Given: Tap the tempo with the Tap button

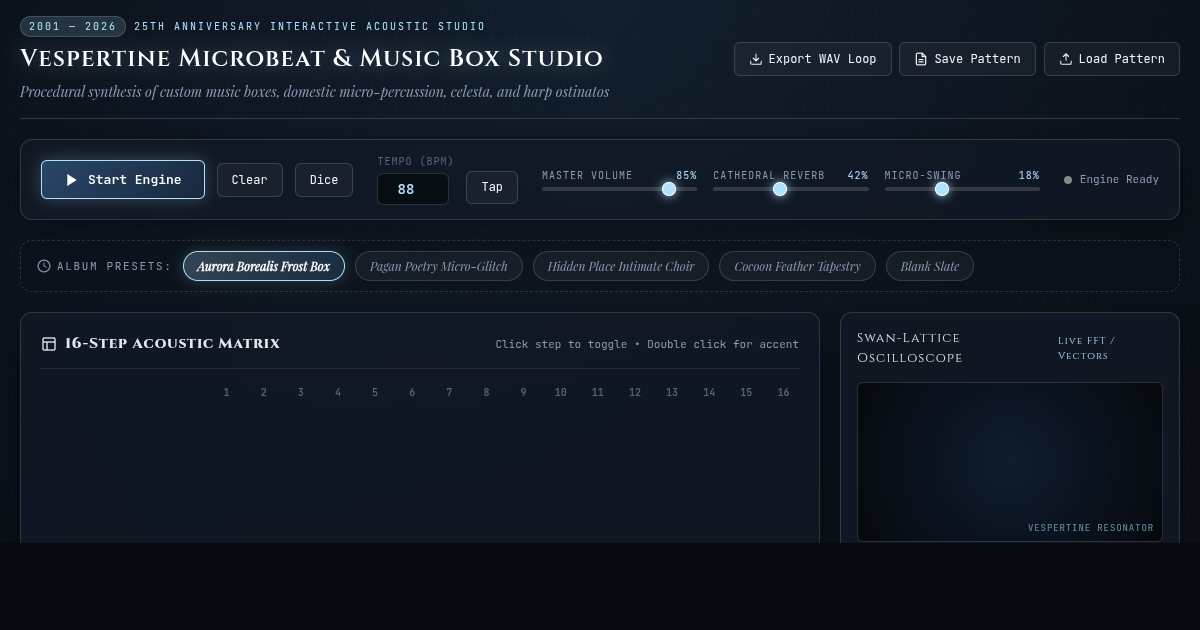Looking at the screenshot, I should coord(492,187).
